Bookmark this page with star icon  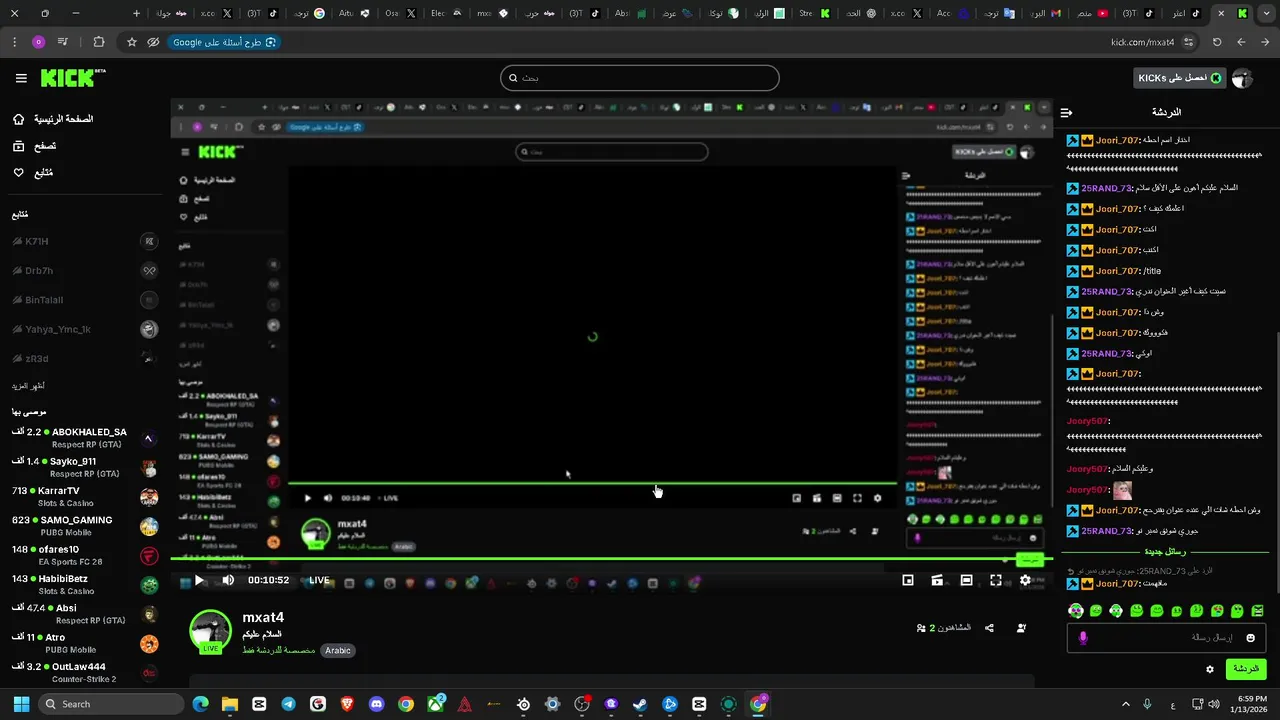(132, 42)
